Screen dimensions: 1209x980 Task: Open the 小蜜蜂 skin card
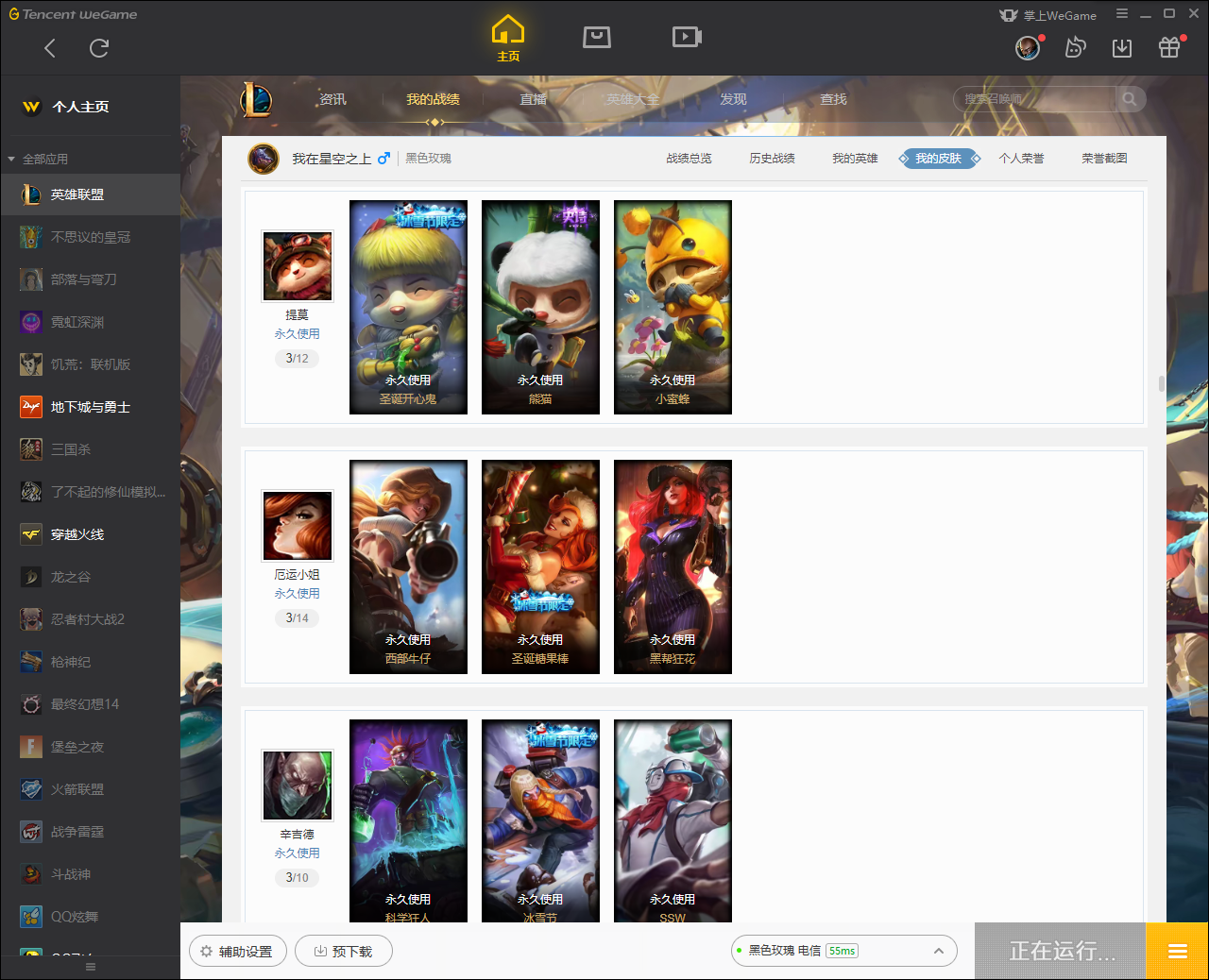pyautogui.click(x=673, y=307)
